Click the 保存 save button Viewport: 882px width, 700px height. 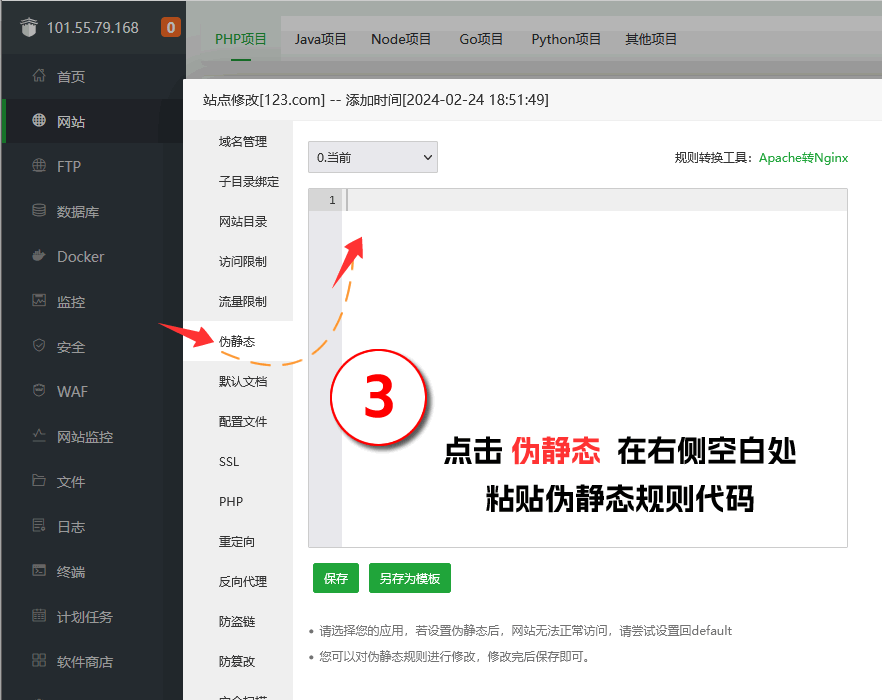click(x=335, y=578)
